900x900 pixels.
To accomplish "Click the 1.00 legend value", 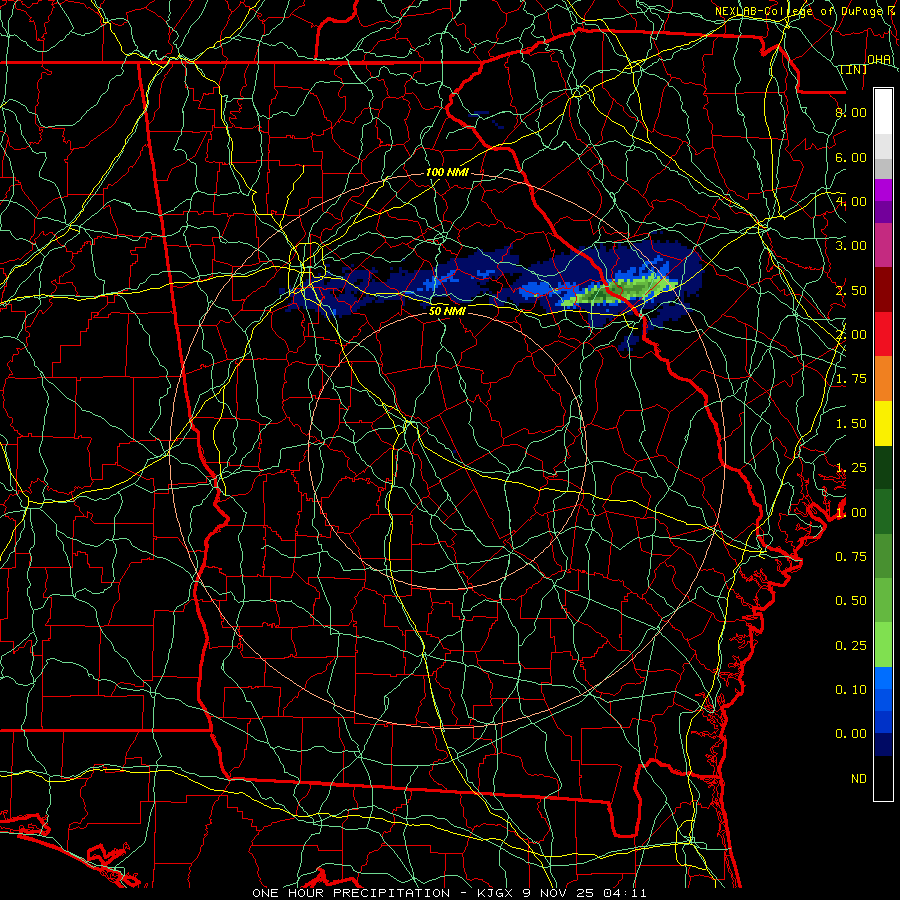I will coord(851,513).
